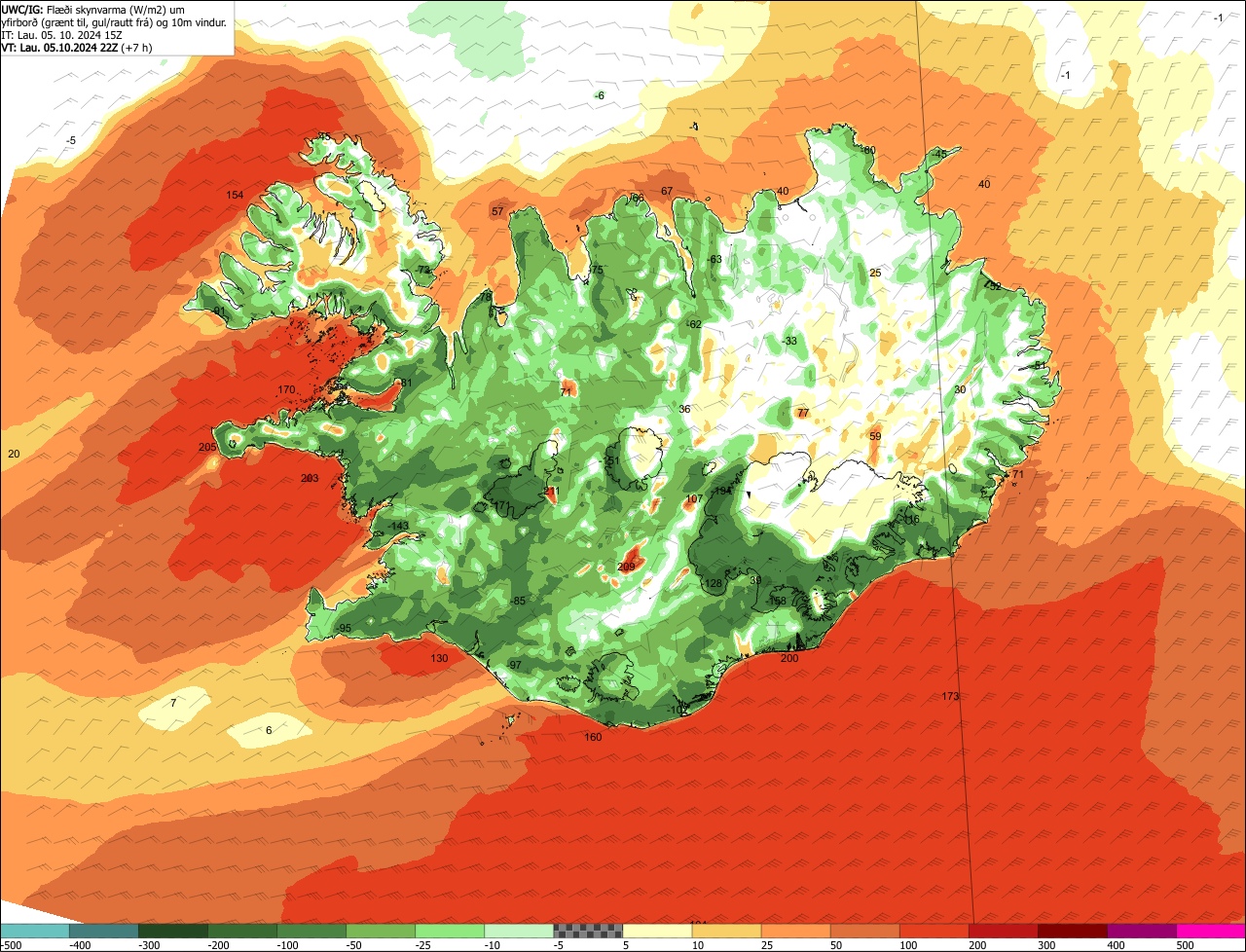Select the orange legend swatch labeled 25

pos(795,931)
